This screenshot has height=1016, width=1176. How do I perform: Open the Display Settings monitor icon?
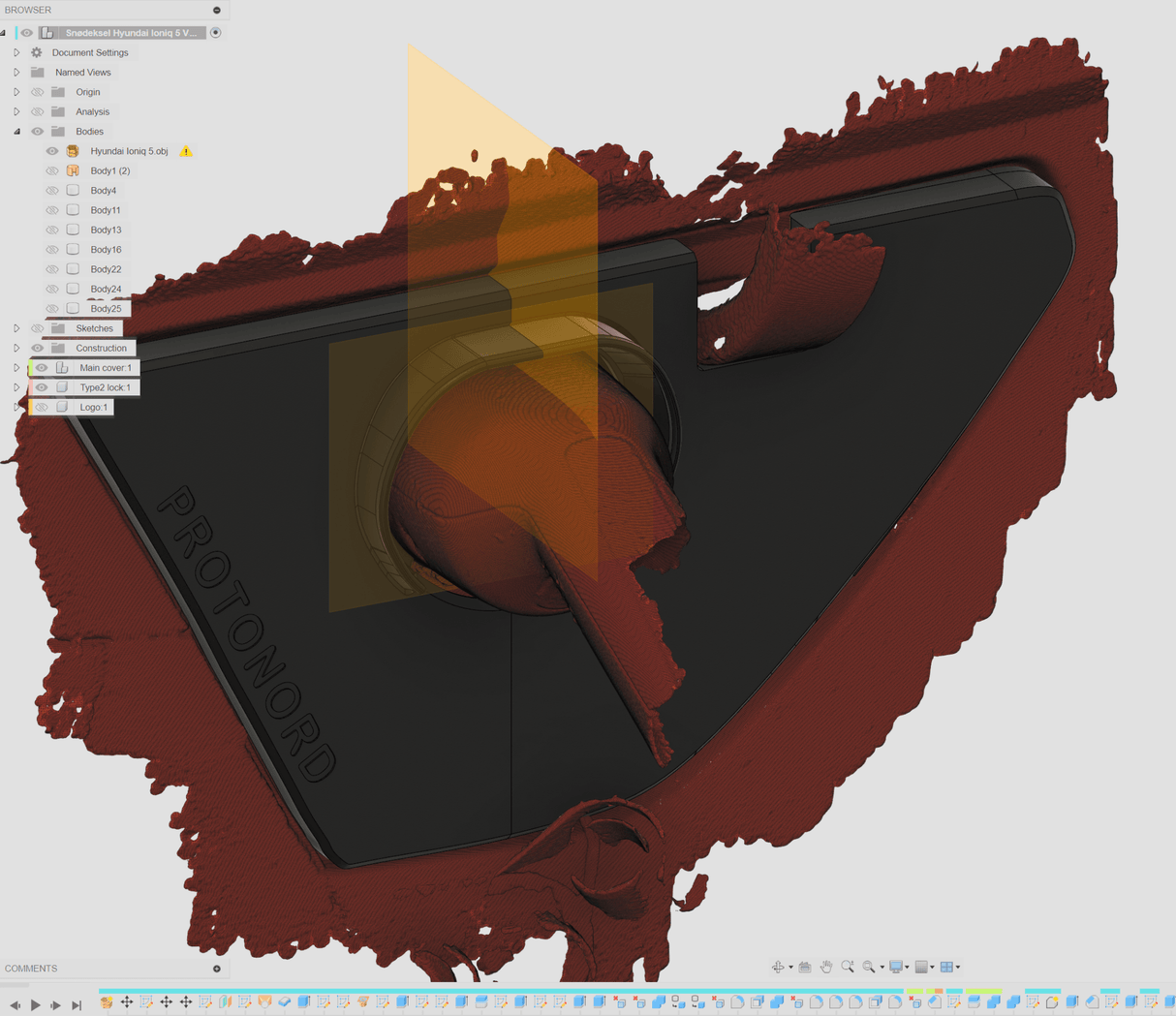896,967
